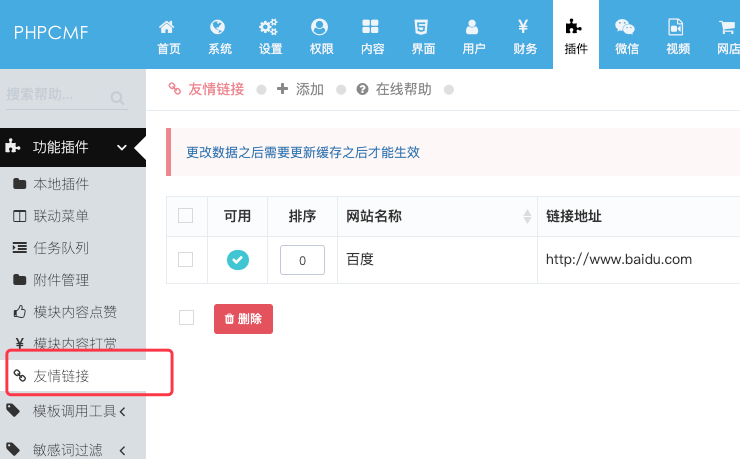Click the question-mark icon beside 在线帮助
Viewport: 740px width, 459px height.
coord(362,89)
